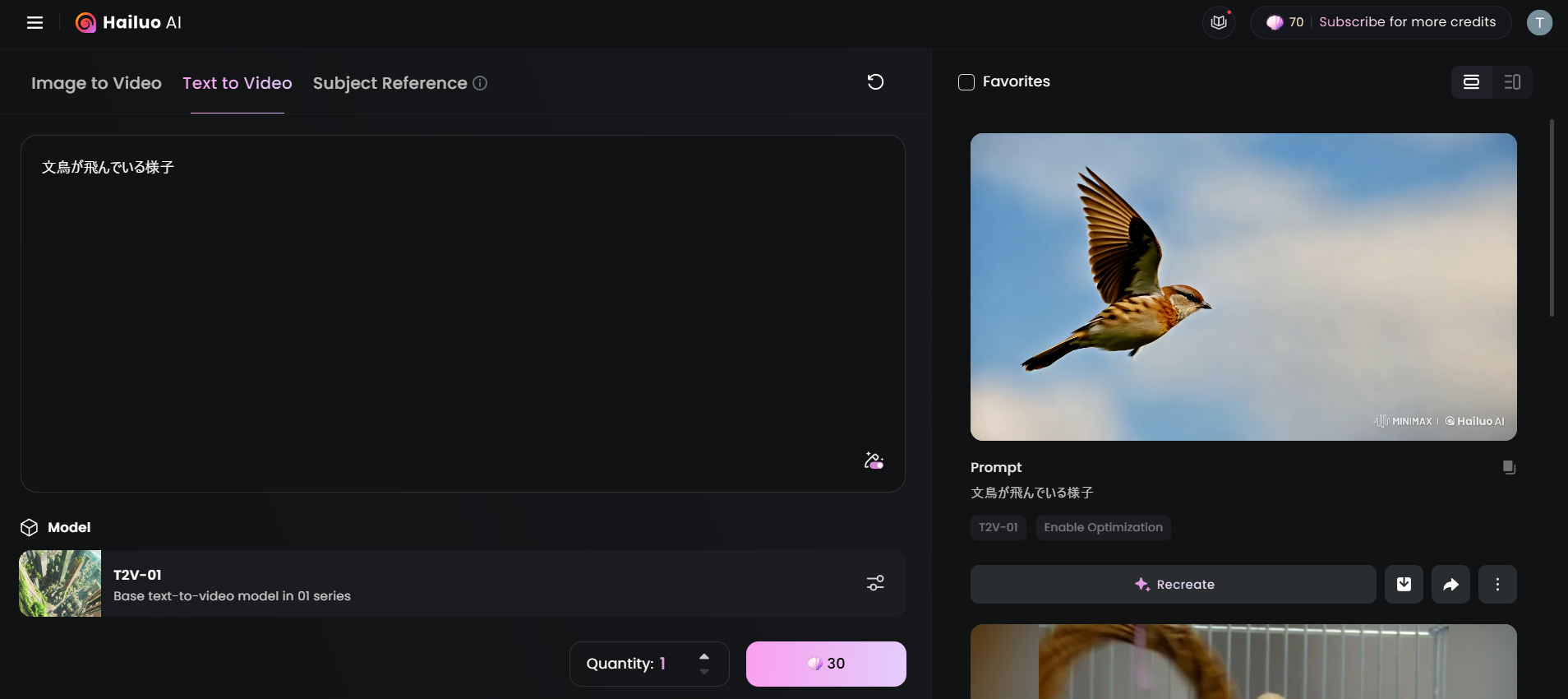The width and height of the screenshot is (1568, 699).
Task: Open the Subject Reference tab
Action: point(390,83)
